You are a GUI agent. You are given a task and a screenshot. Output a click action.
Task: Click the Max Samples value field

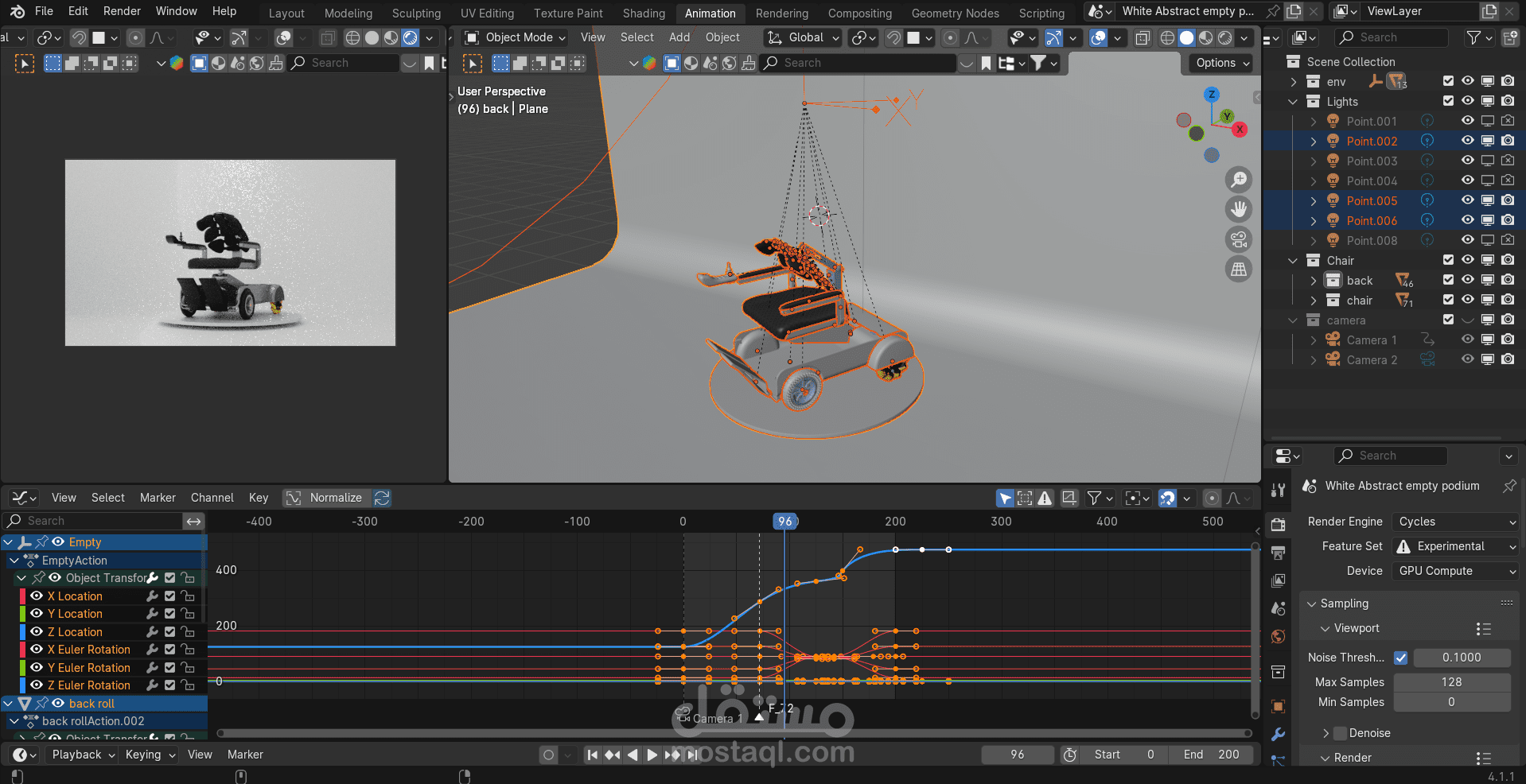pyautogui.click(x=1451, y=682)
